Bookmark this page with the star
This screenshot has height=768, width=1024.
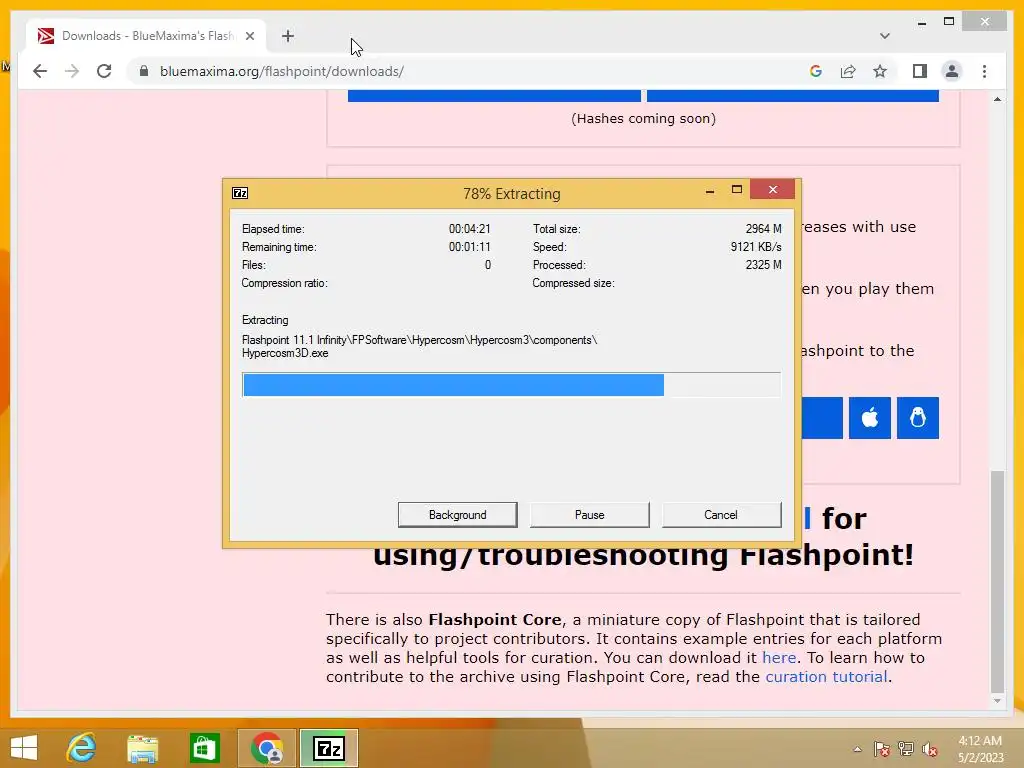(880, 71)
